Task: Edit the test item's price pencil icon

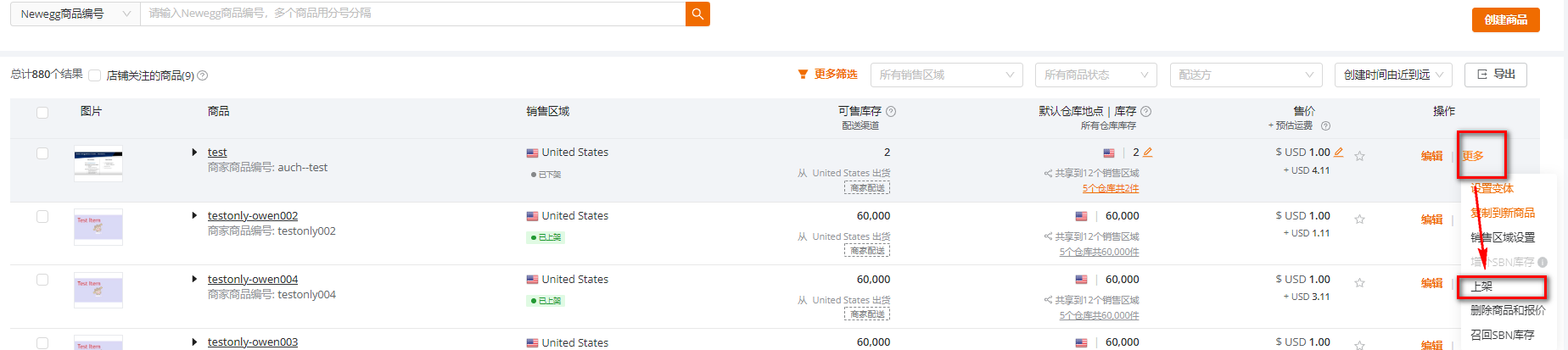Action: [1339, 153]
